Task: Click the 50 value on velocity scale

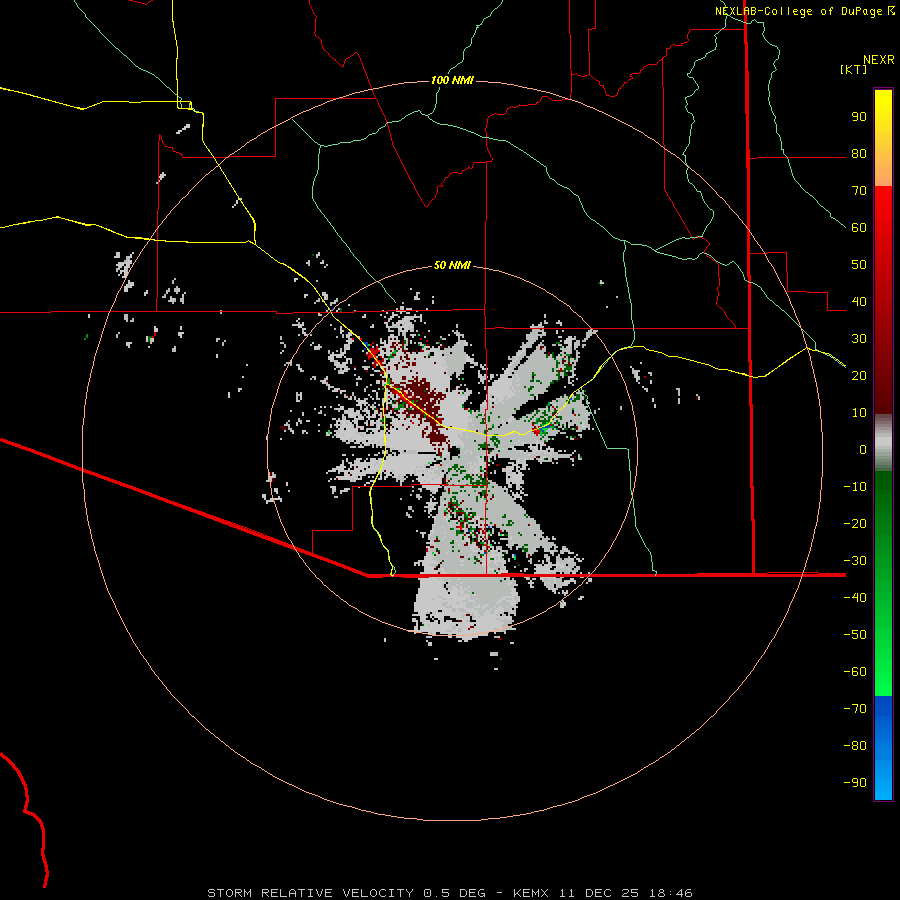Action: click(859, 265)
